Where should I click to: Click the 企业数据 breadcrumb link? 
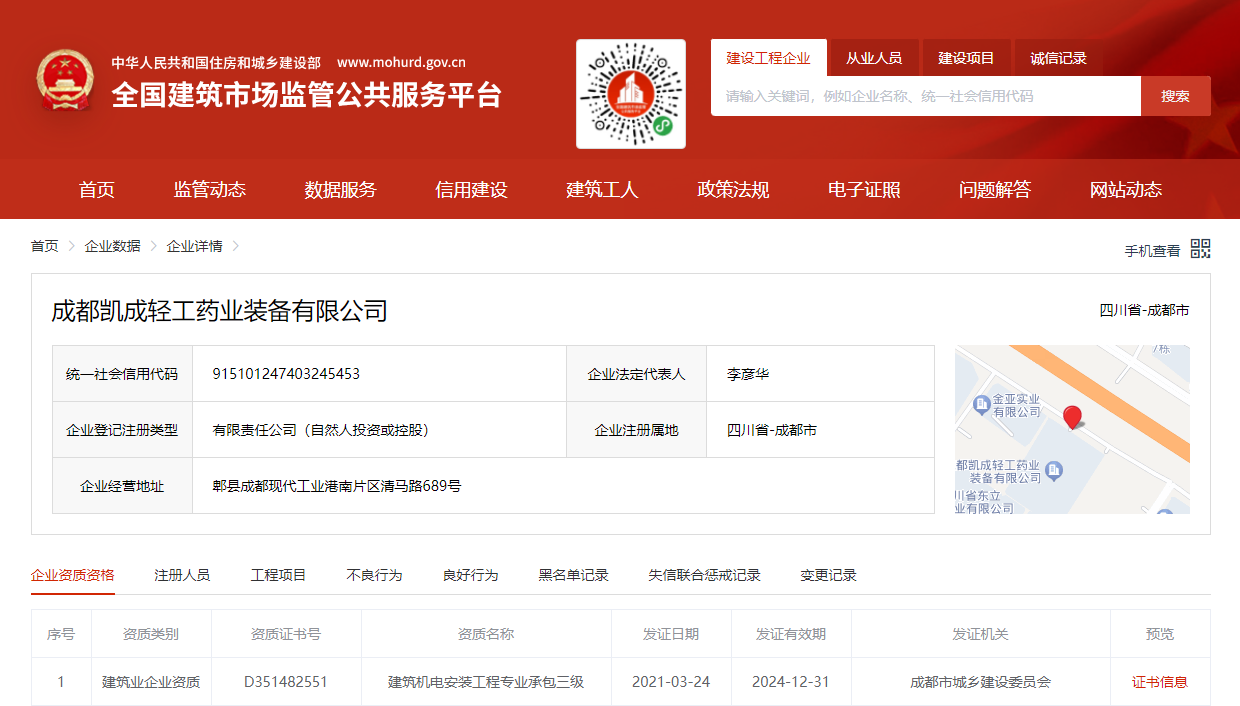pos(112,246)
